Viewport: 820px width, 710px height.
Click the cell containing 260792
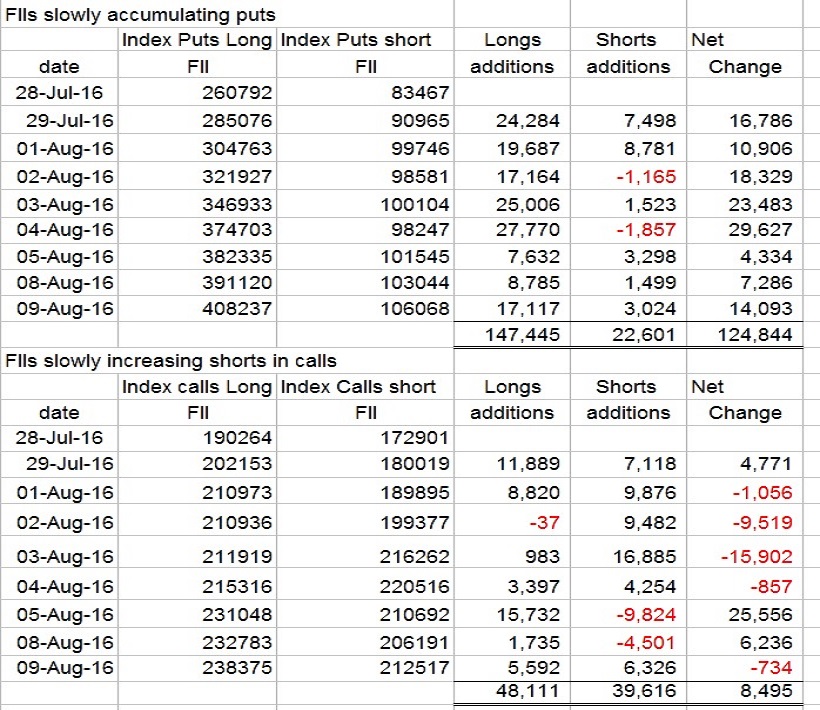point(236,92)
